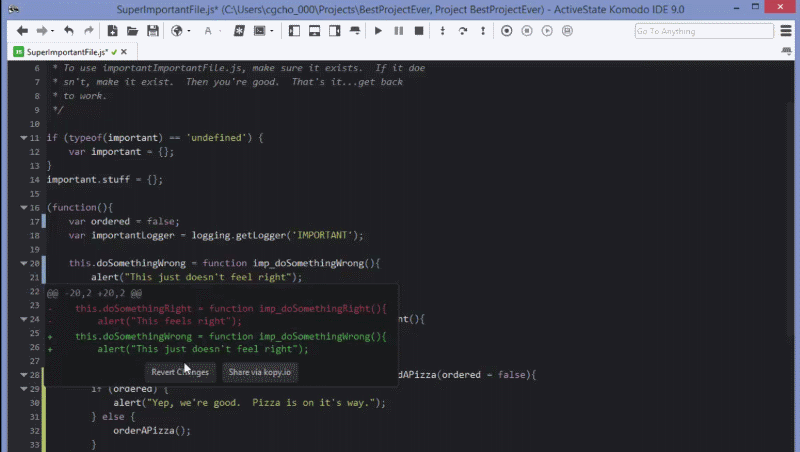Toggle the right pane visibility
Screen dimensions: 800x452
[335, 31]
